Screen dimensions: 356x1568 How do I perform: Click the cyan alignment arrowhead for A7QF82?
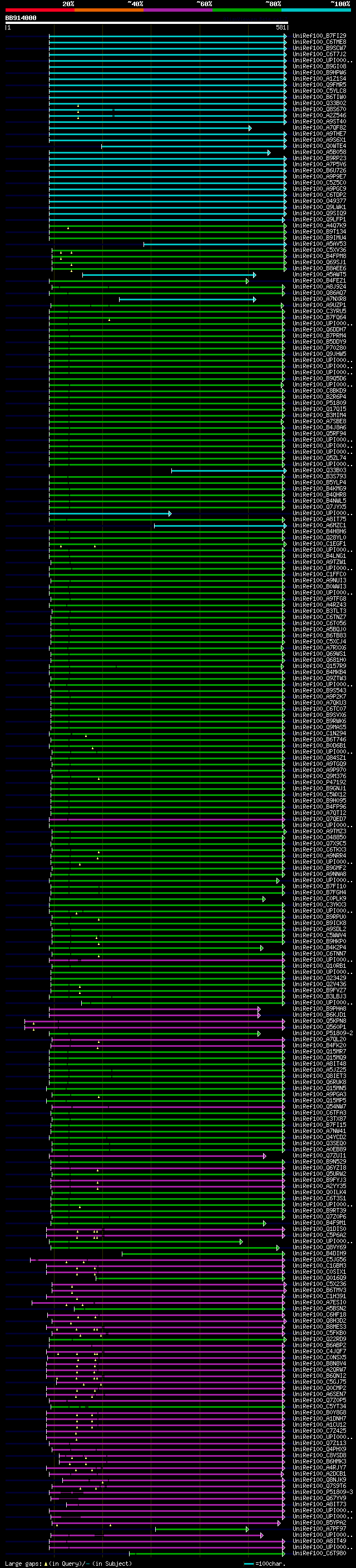click(250, 128)
